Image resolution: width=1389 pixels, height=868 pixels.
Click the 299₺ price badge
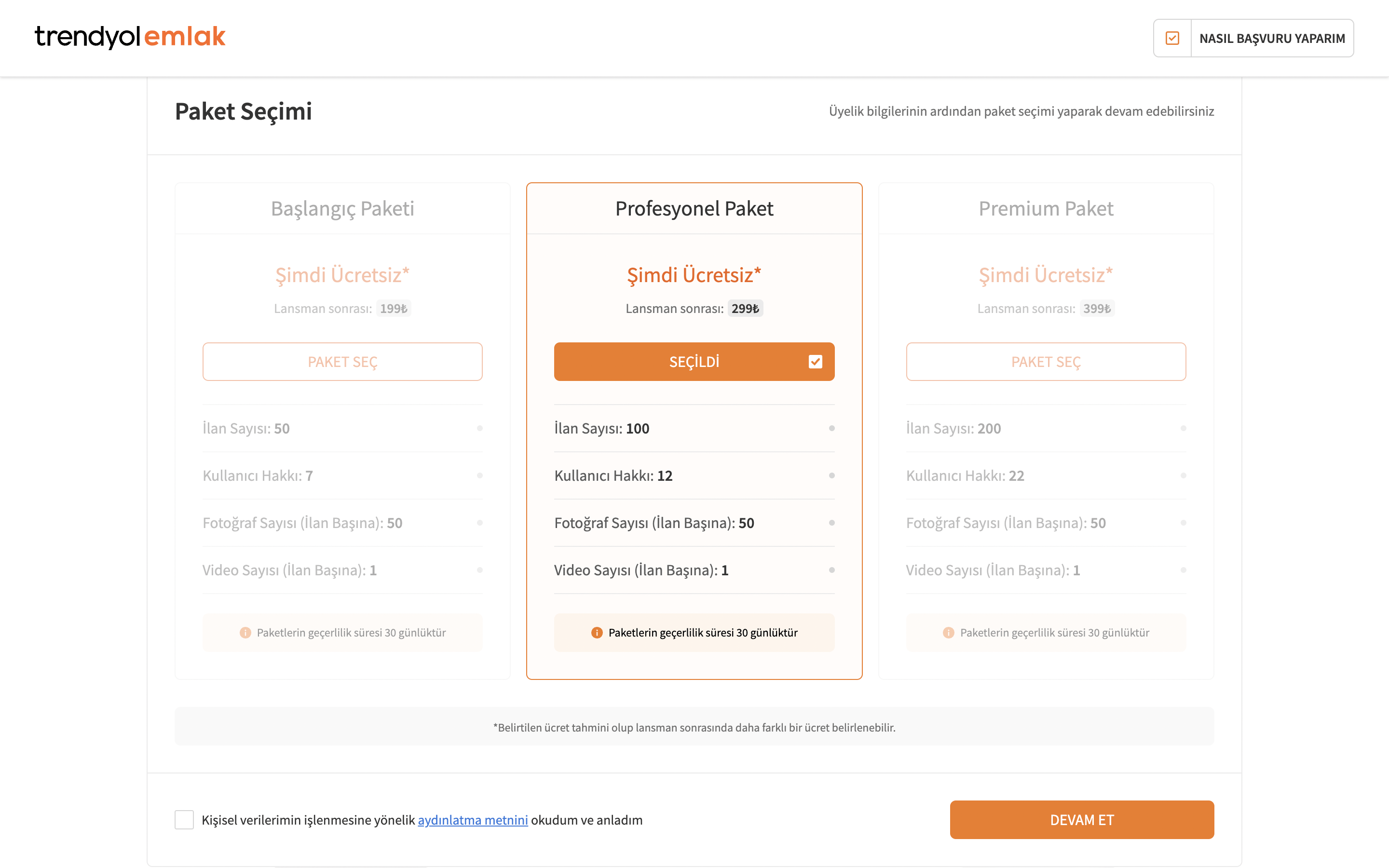745,309
